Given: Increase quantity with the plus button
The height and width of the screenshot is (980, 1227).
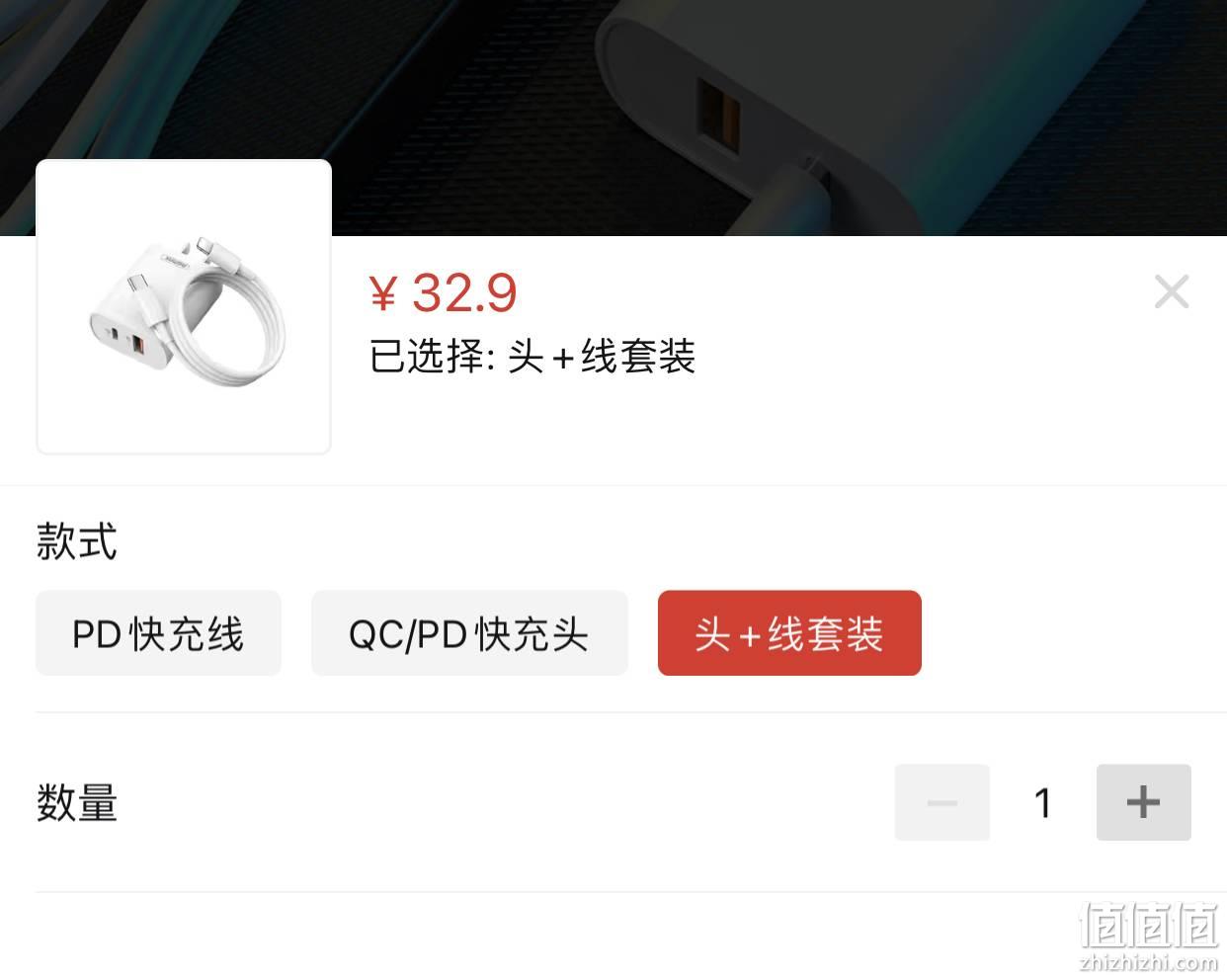Looking at the screenshot, I should click(x=1143, y=802).
